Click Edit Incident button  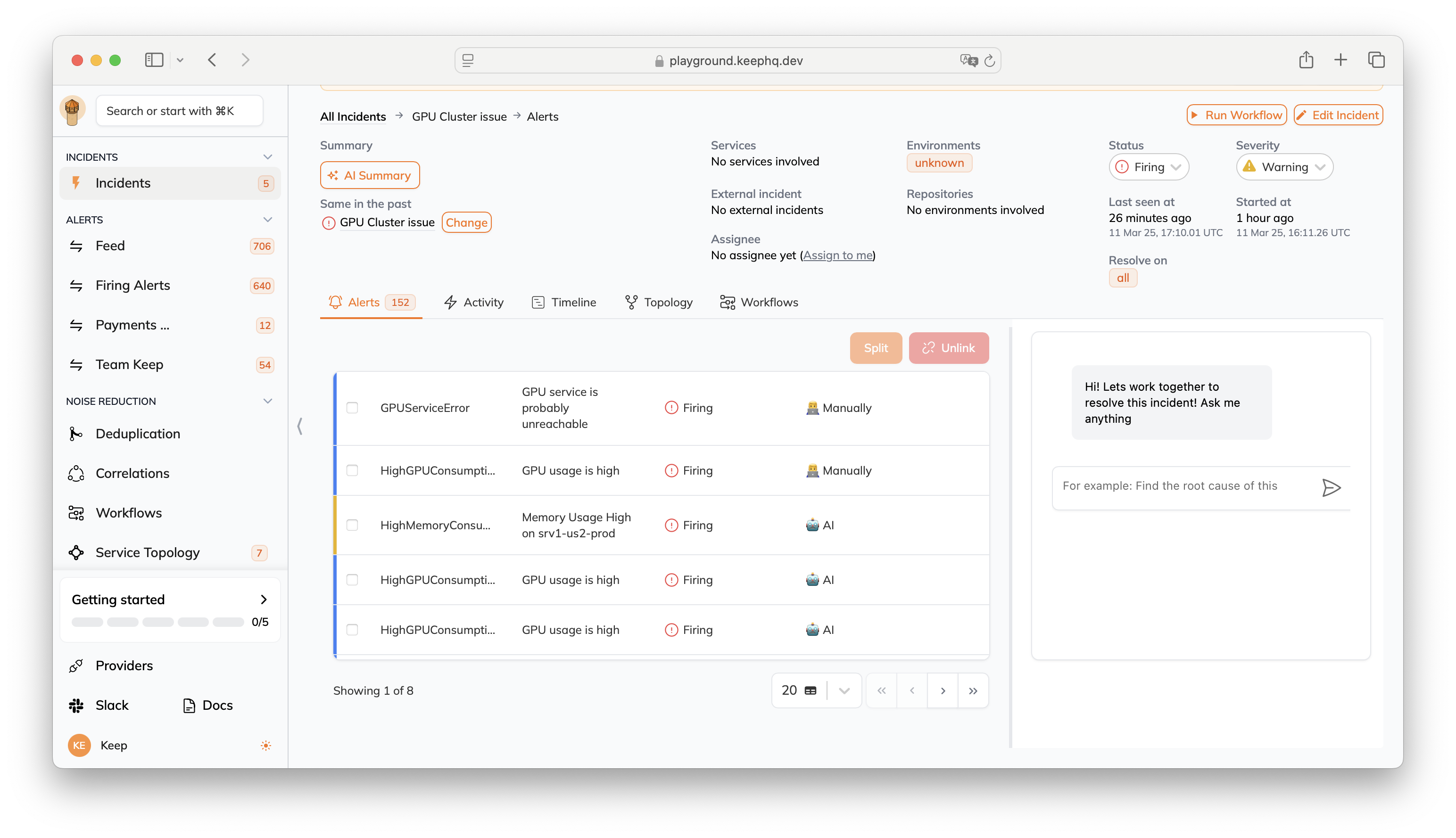coord(1338,115)
